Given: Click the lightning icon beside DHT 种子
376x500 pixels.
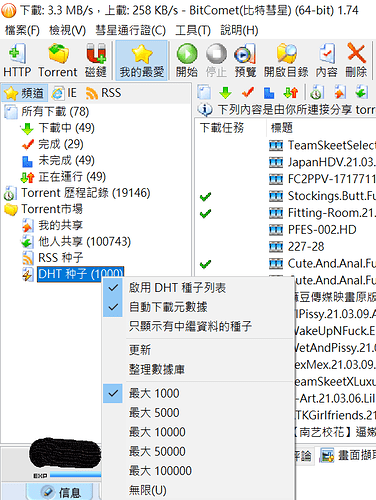Looking at the screenshot, I should [x=28, y=274].
